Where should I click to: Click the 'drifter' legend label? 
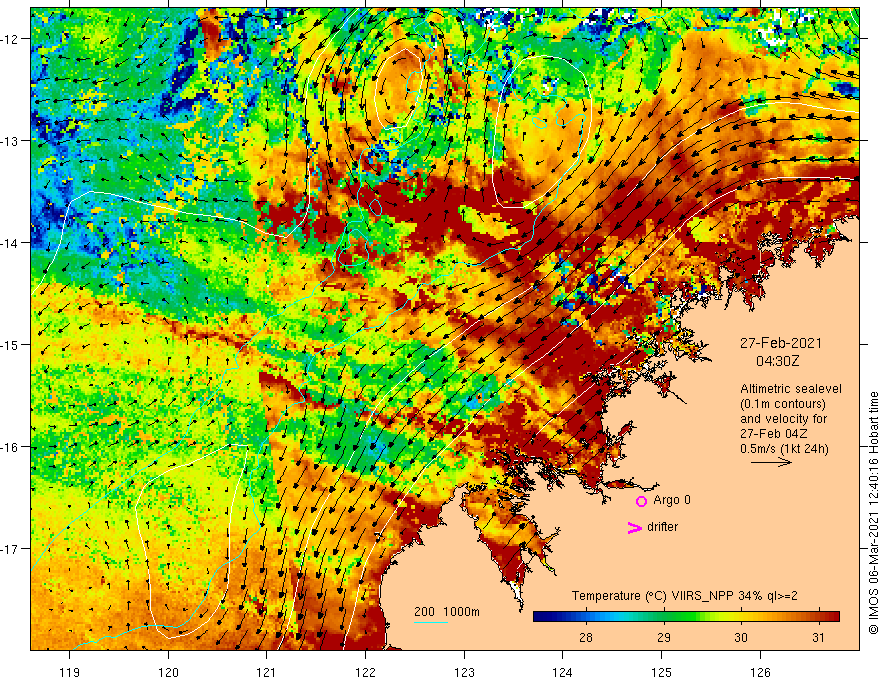[662, 527]
